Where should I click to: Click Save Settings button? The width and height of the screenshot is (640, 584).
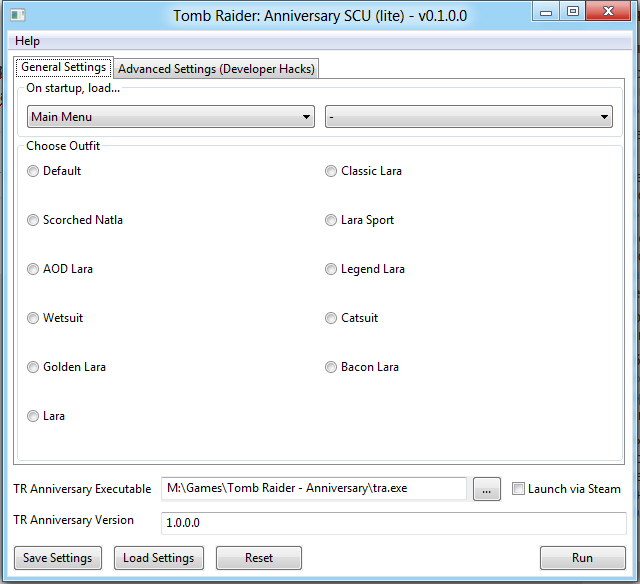[58, 558]
